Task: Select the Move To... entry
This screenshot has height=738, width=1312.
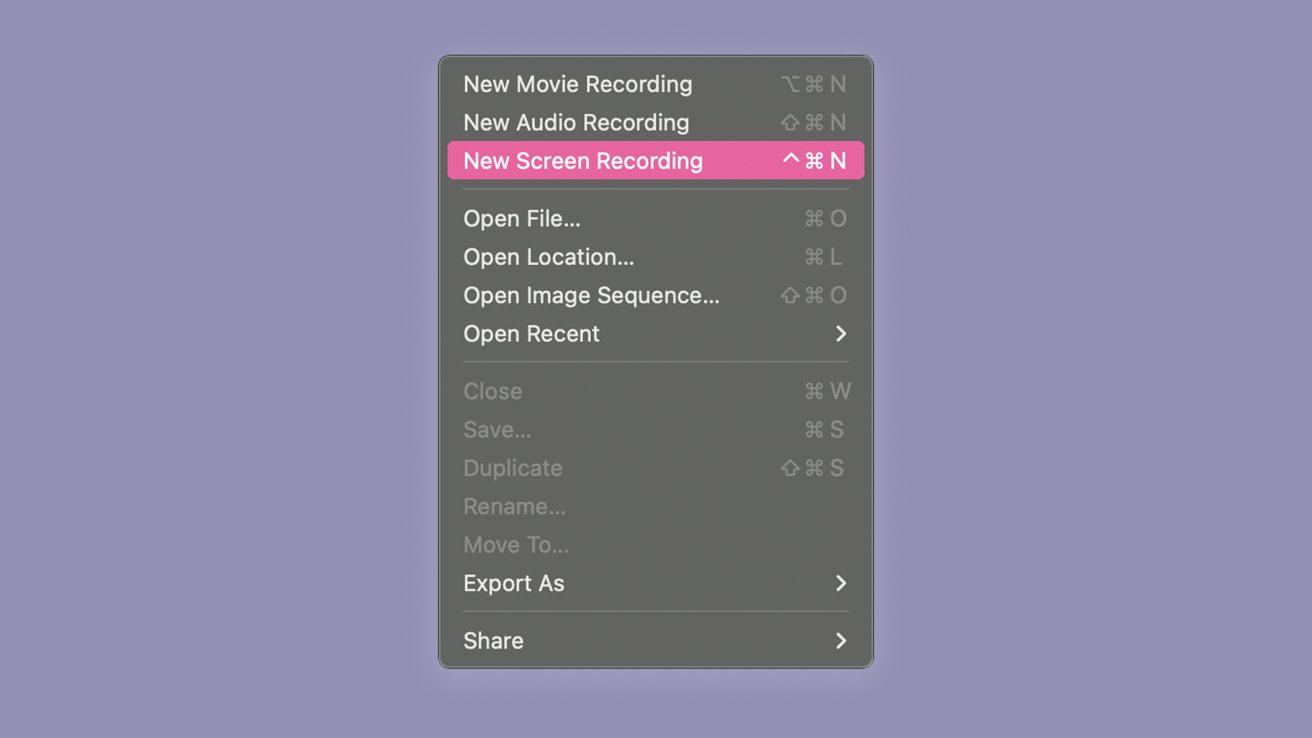Action: [516, 544]
